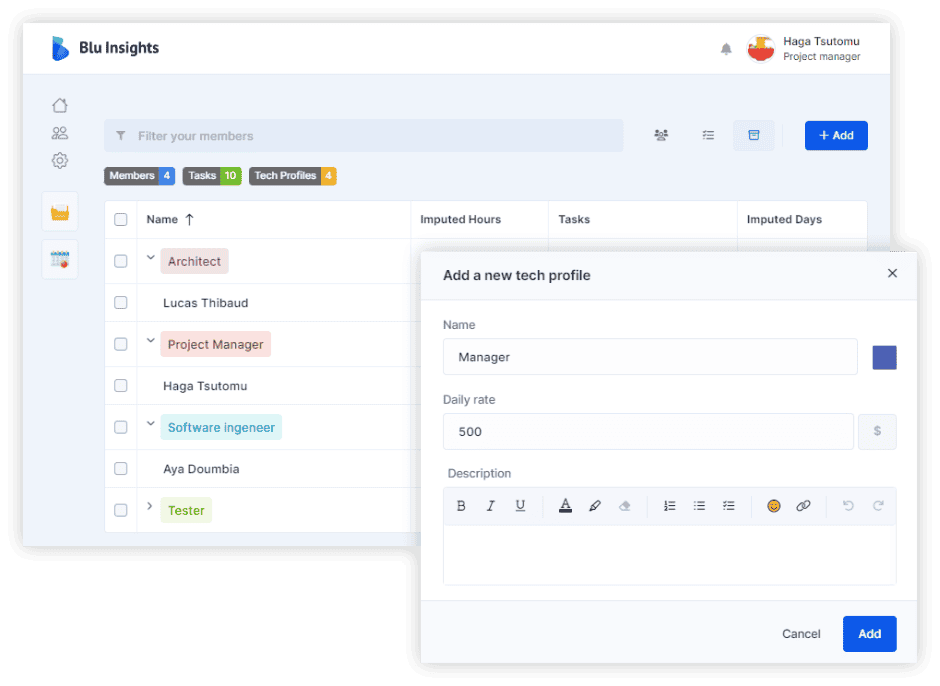
Task: Click the Project Manager profile tag
Action: pyautogui.click(x=216, y=344)
